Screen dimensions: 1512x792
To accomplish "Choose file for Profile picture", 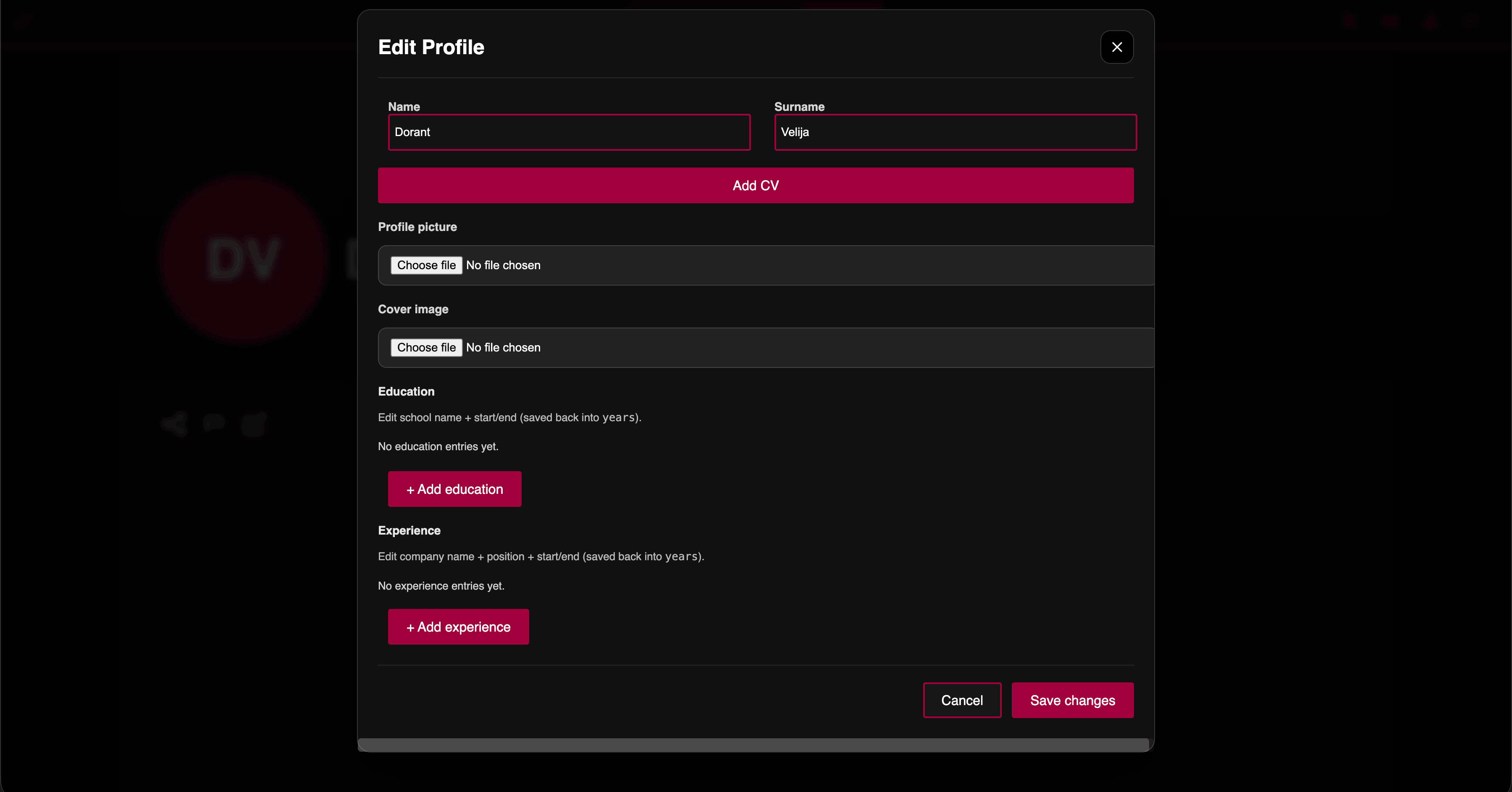I will click(x=426, y=265).
